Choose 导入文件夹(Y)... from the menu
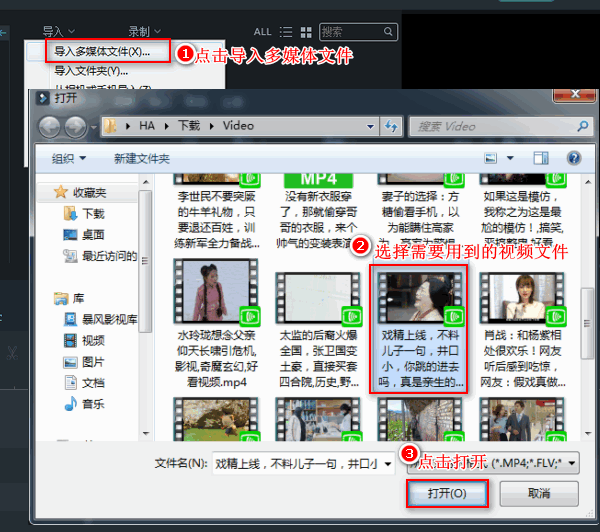This screenshot has height=532, width=600. click(x=91, y=71)
